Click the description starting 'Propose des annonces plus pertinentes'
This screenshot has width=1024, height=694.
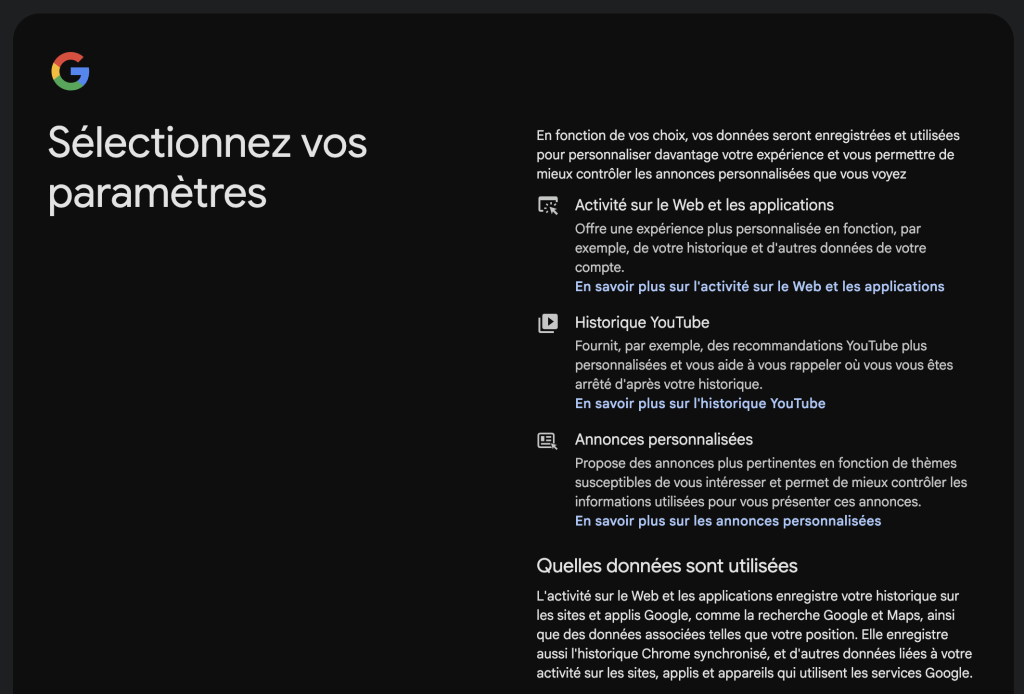[x=771, y=482]
